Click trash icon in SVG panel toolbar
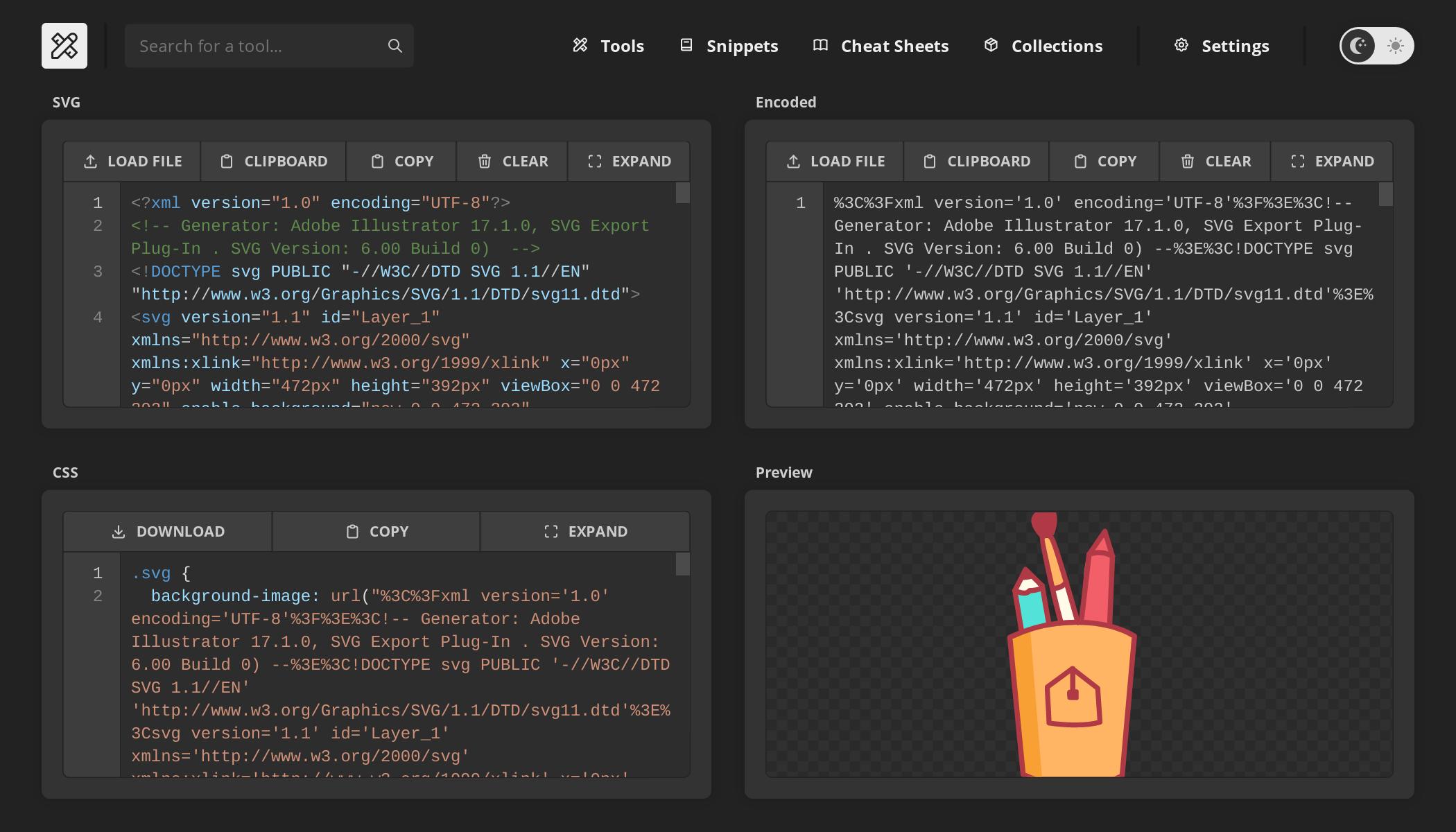 pyautogui.click(x=485, y=162)
